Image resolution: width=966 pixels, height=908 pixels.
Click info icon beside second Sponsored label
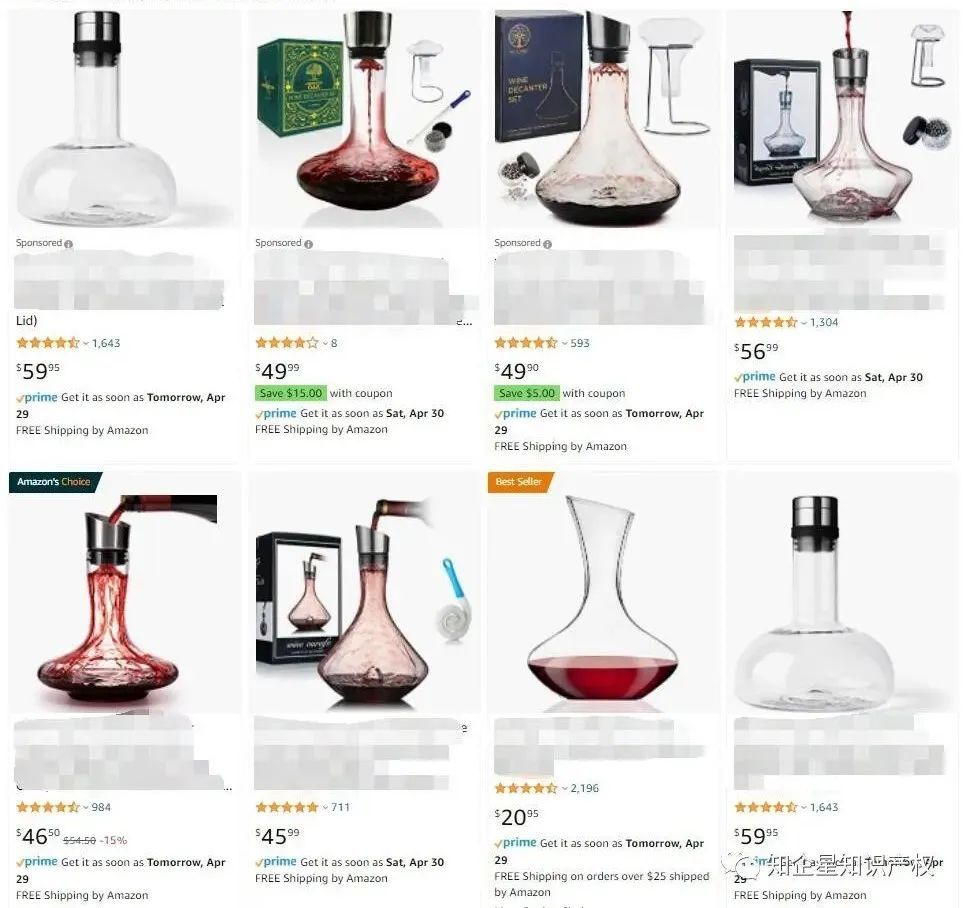coord(308,244)
